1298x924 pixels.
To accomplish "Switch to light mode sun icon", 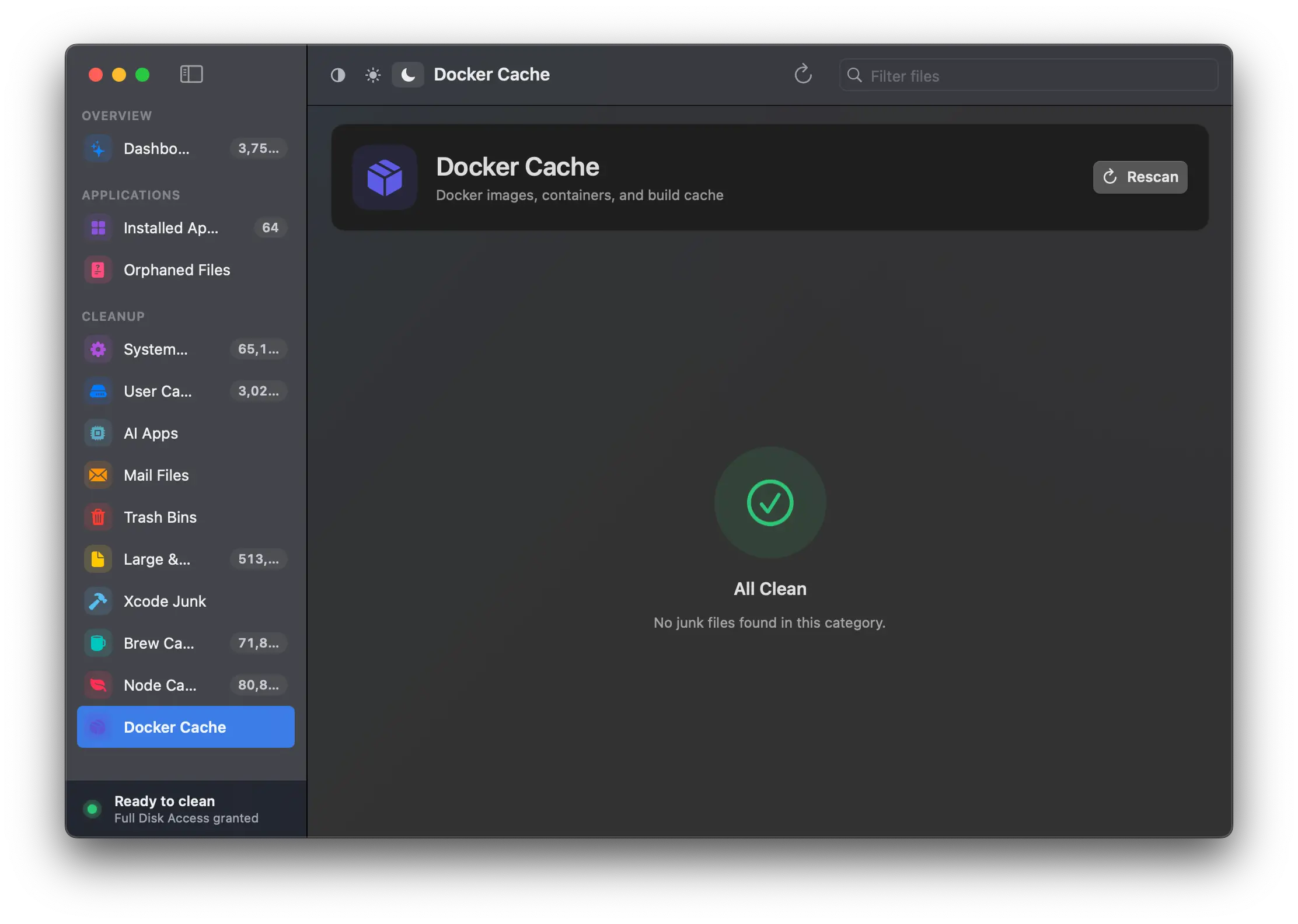I will pos(373,75).
